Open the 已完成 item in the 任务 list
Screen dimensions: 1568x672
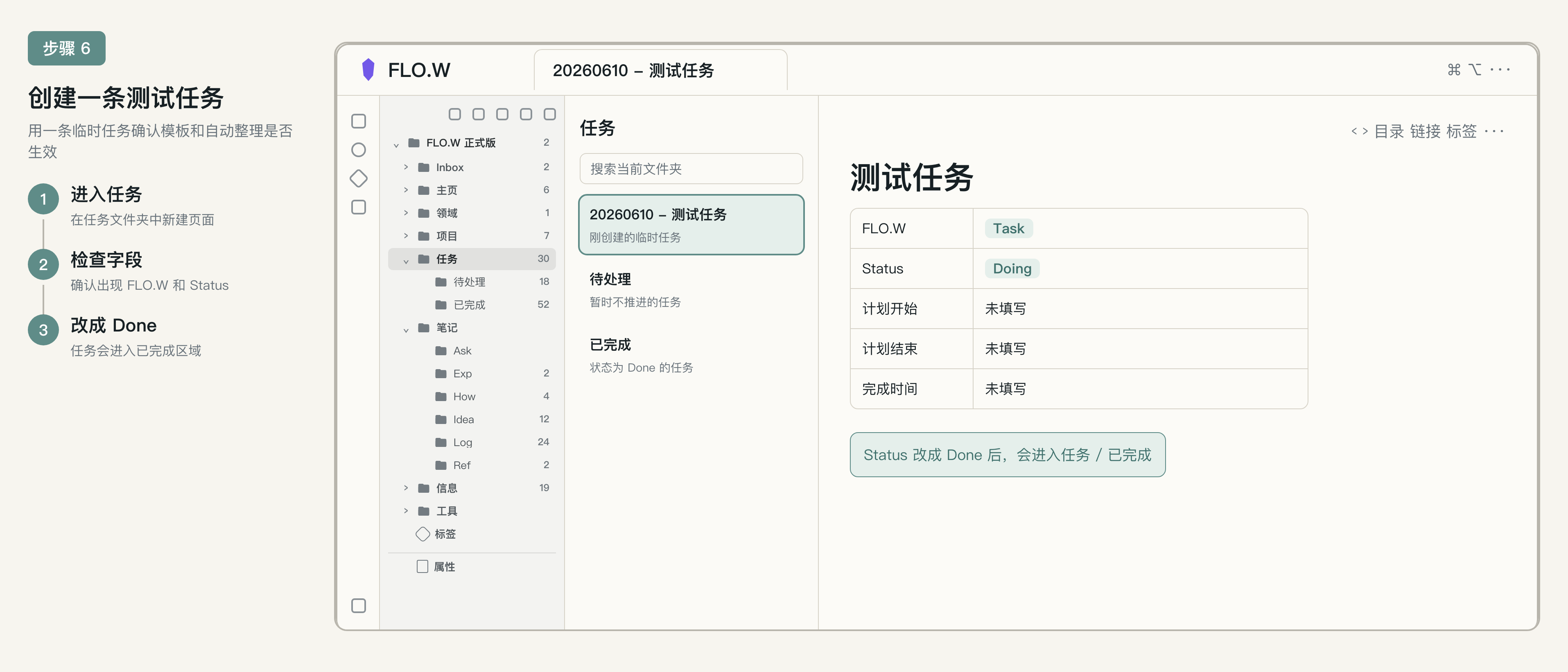(691, 355)
